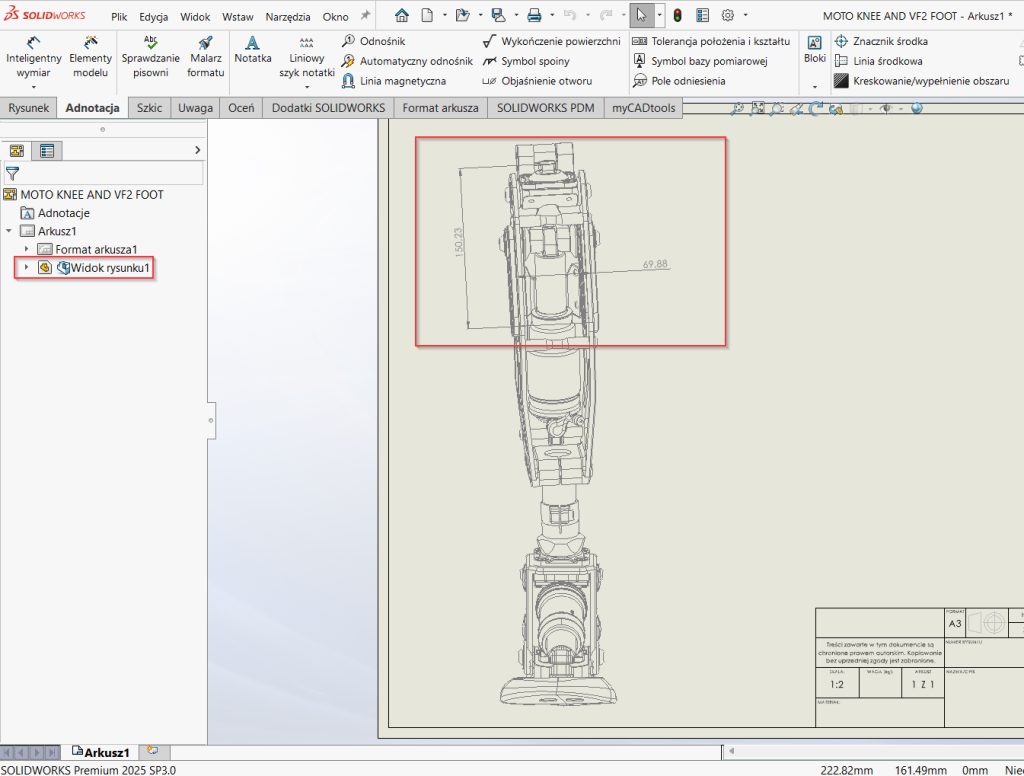Open the Narzędzia menu
Screen dimensions: 1024x776
point(289,17)
